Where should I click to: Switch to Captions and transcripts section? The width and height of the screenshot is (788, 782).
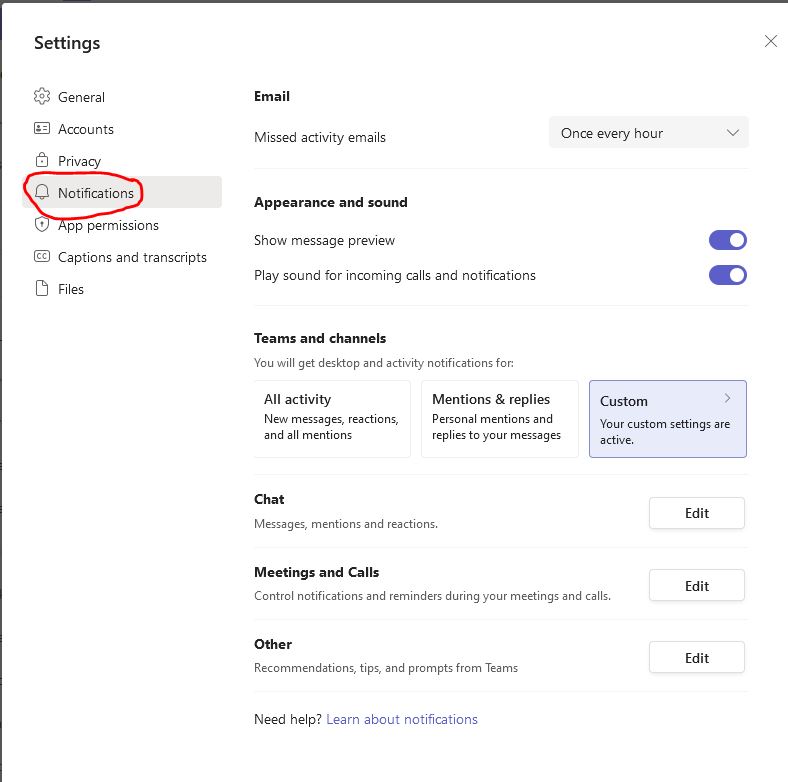click(132, 257)
